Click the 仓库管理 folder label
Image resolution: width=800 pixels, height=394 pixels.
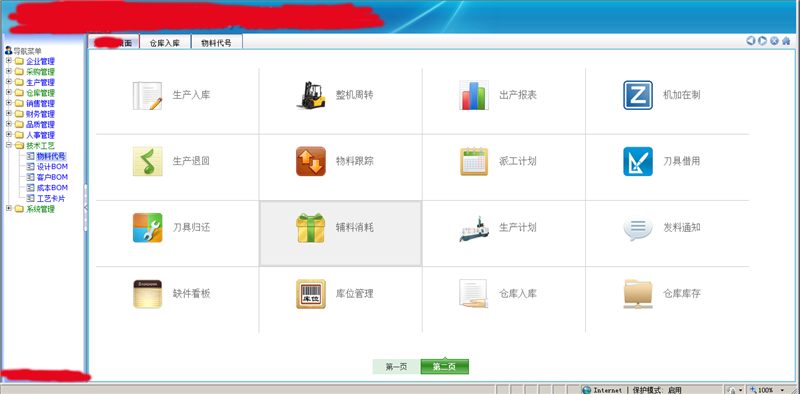coord(40,93)
